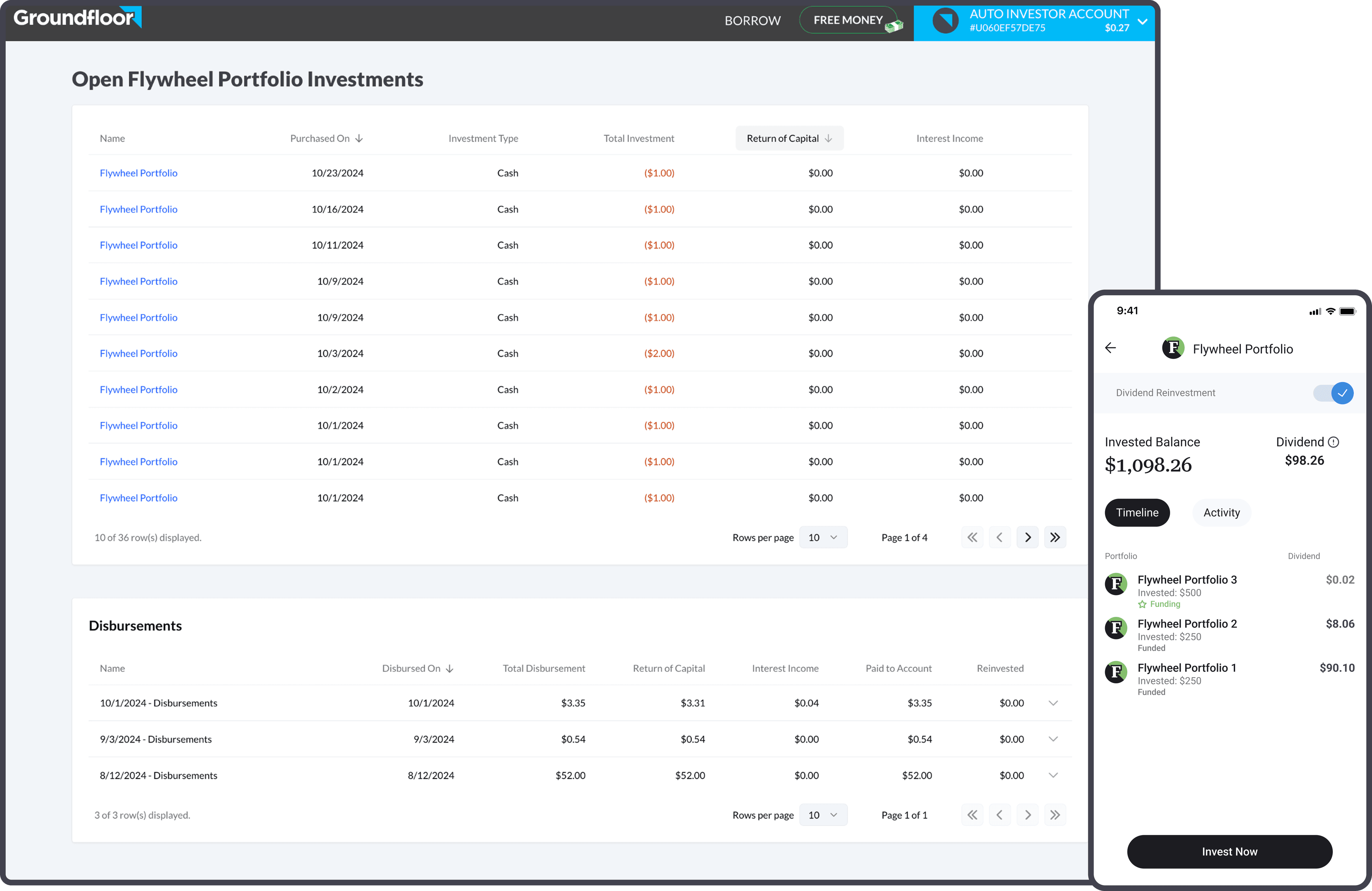Open Flywheel Portfolio purchased 10/16/2024
1372x891 pixels.
tap(138, 209)
